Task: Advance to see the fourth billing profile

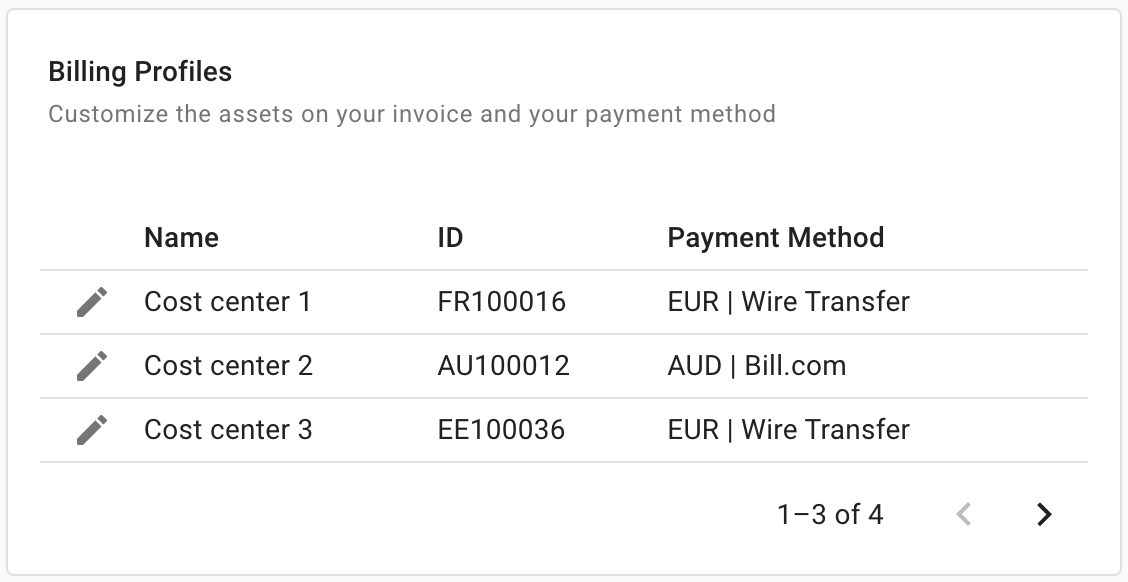Action: pos(1044,514)
